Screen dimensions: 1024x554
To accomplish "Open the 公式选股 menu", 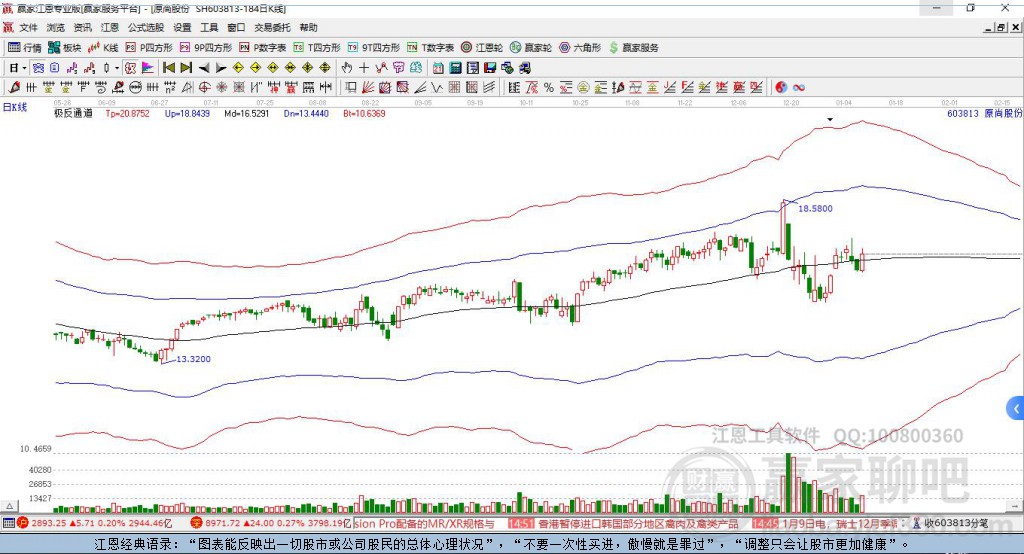I will [146, 27].
